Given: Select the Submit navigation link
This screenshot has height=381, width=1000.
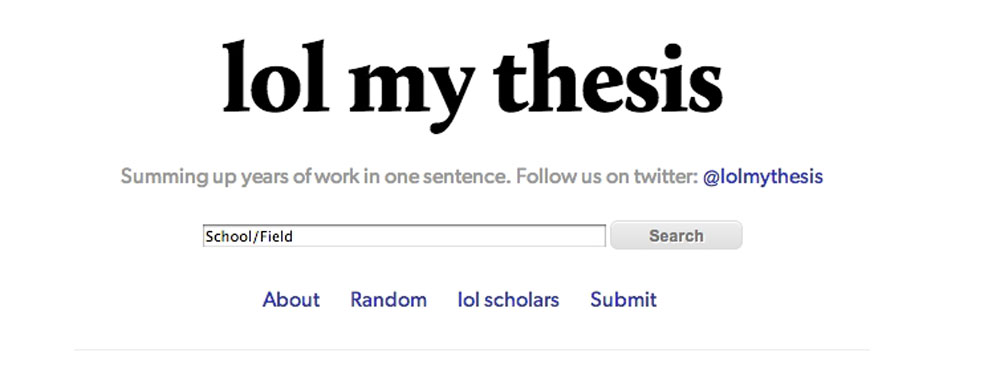Looking at the screenshot, I should (x=623, y=299).
